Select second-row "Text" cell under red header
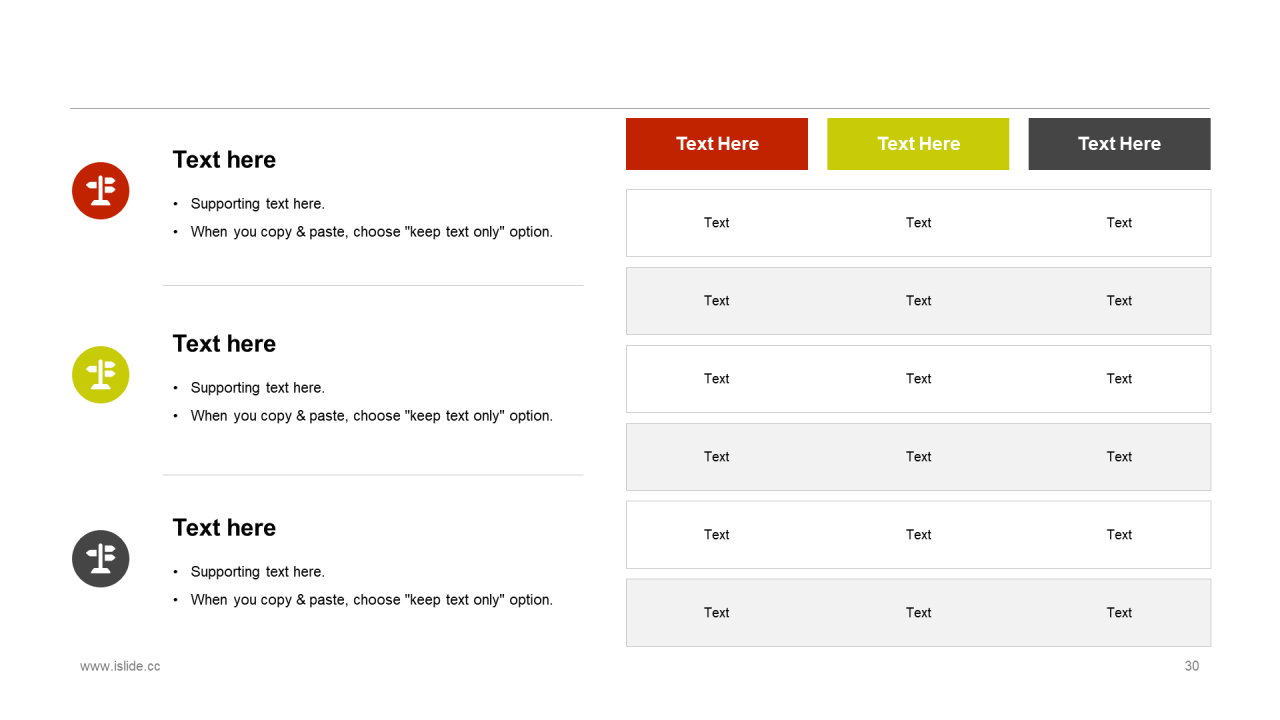The image size is (1280, 720). pyautogui.click(x=717, y=301)
